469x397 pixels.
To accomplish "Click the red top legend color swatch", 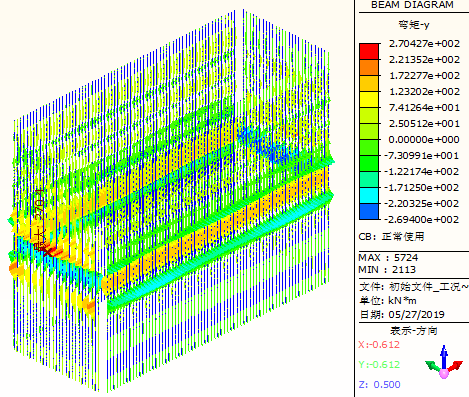I will 369,52.
